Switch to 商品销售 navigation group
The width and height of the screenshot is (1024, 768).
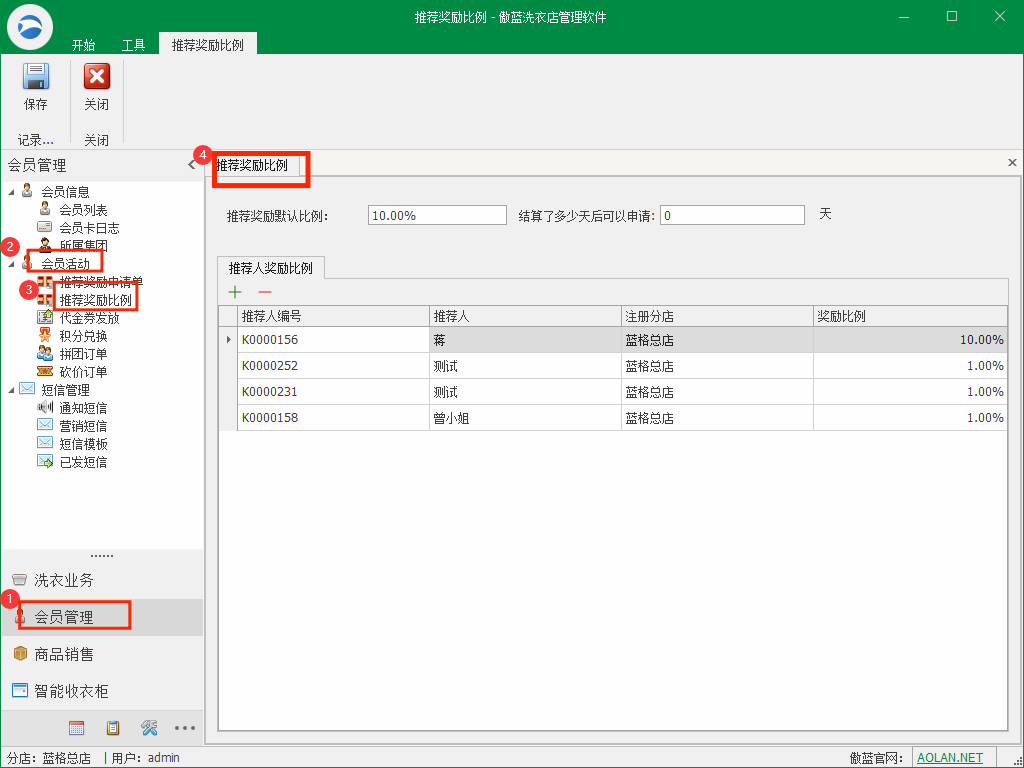(x=102, y=654)
